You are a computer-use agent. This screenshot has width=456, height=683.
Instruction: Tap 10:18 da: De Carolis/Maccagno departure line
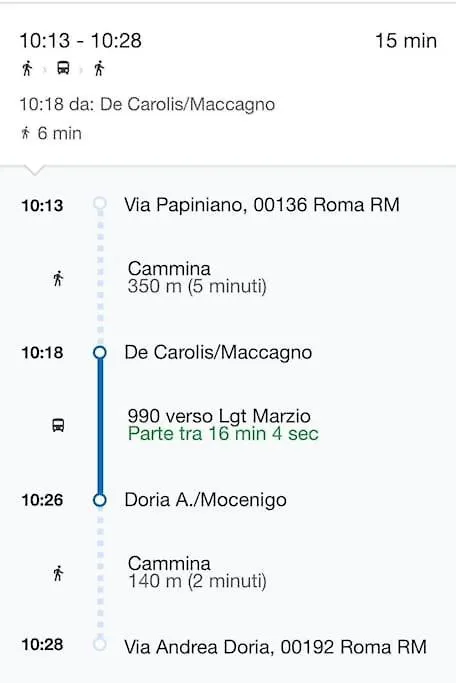[147, 105]
